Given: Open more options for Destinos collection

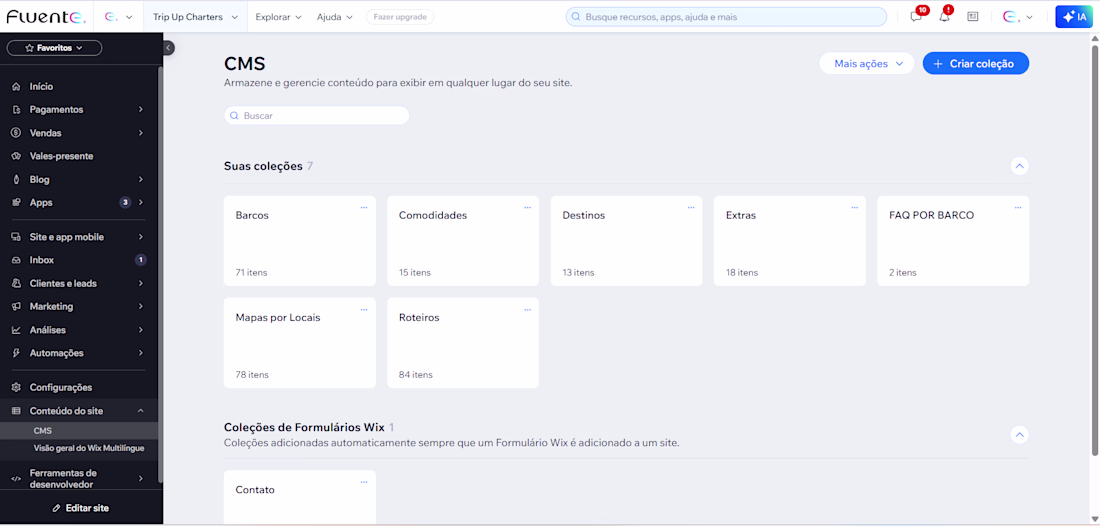Looking at the screenshot, I should [x=691, y=208].
